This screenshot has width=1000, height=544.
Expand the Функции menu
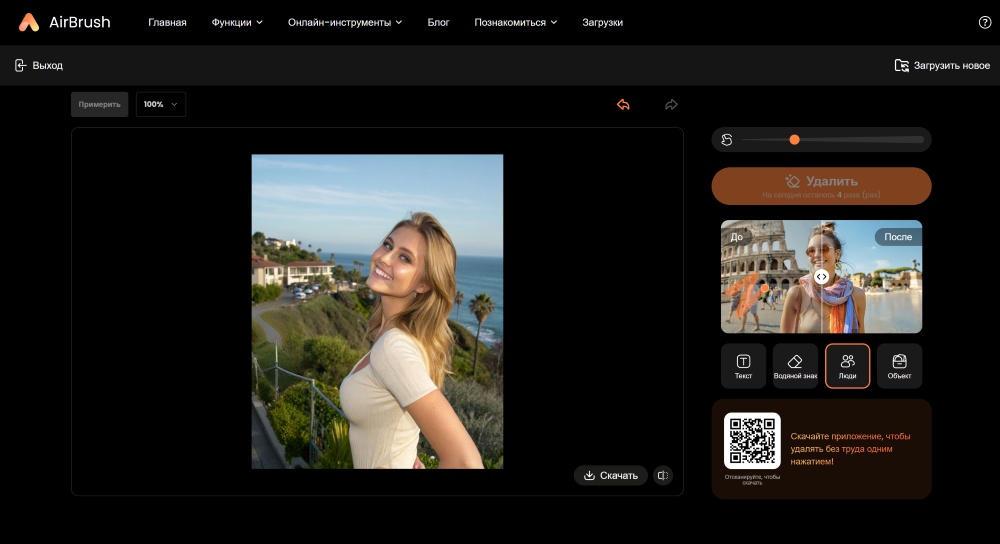(x=237, y=22)
